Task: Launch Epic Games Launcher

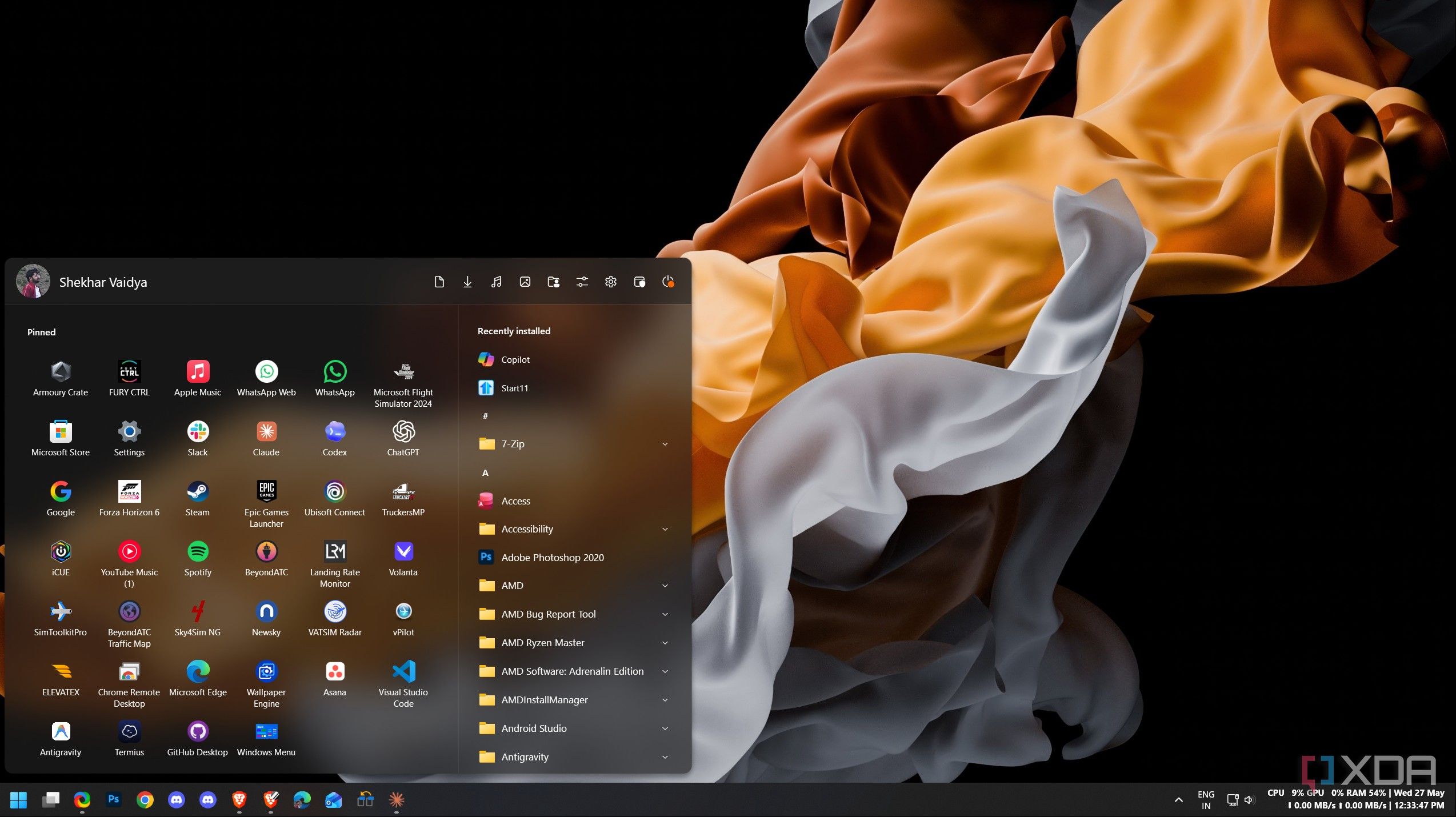Action: [266, 504]
